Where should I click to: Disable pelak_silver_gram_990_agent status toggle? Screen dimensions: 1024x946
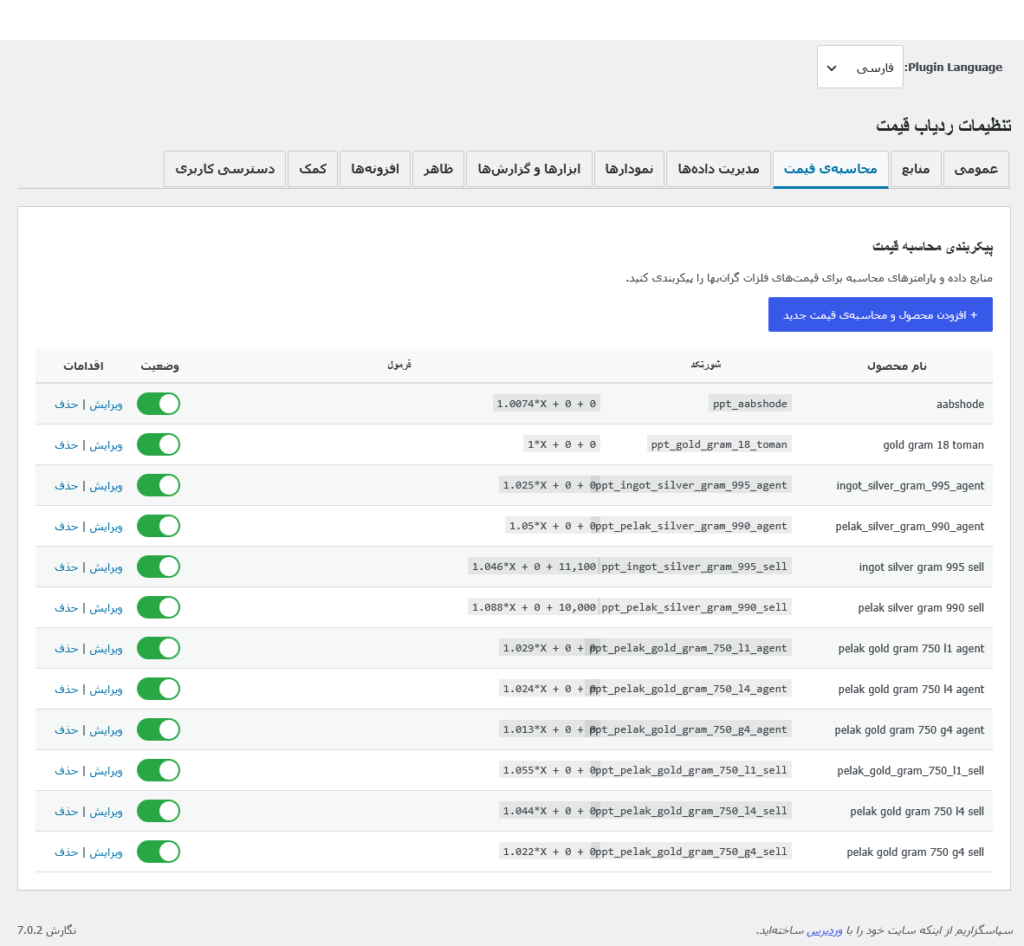tap(158, 526)
